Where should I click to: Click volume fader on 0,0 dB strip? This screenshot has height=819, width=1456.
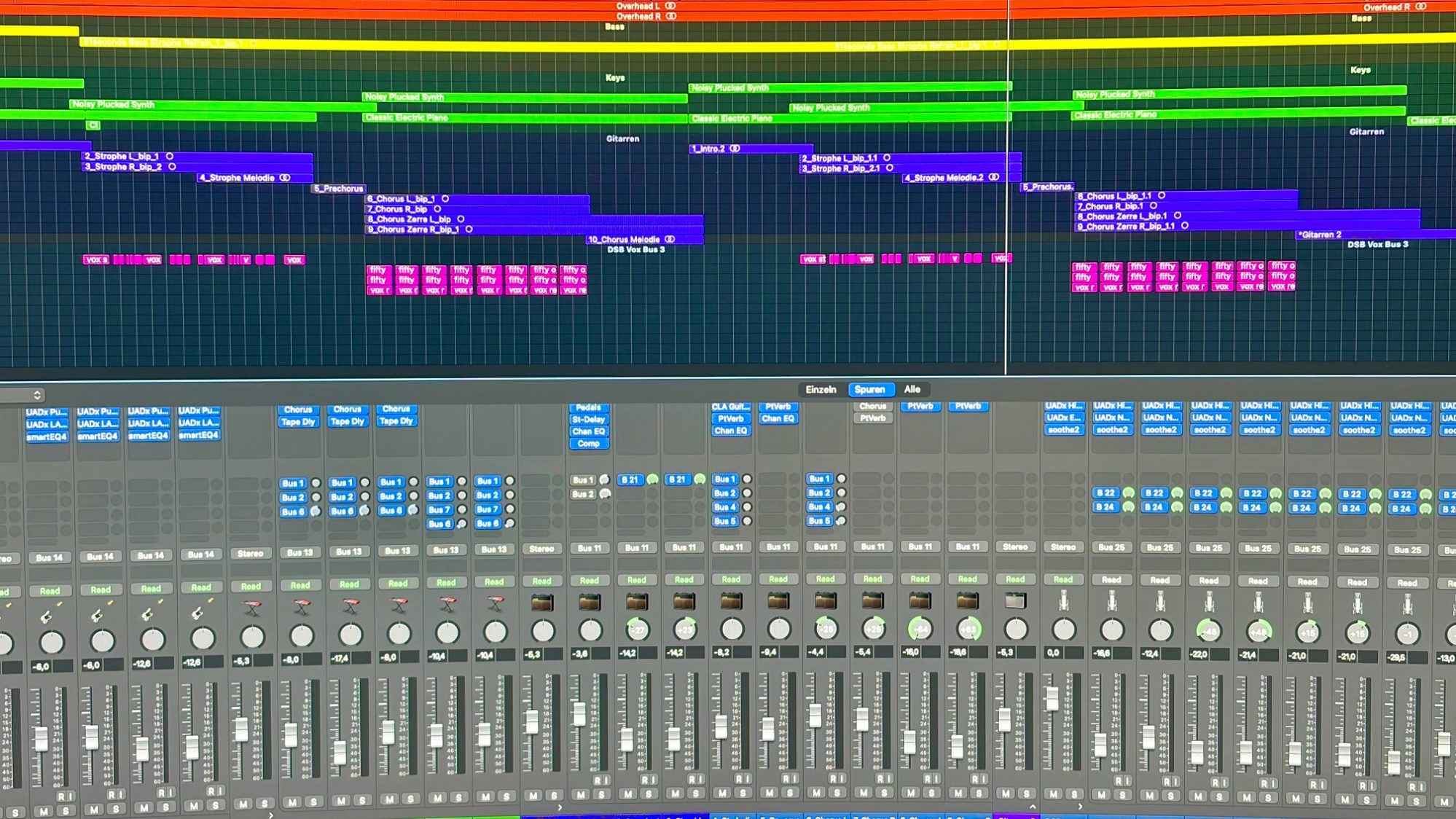coord(1052,698)
